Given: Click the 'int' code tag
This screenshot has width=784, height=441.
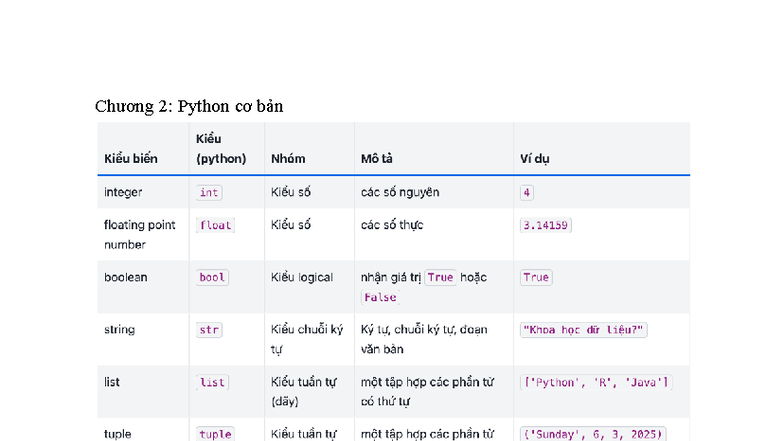Looking at the screenshot, I should click(209, 192).
